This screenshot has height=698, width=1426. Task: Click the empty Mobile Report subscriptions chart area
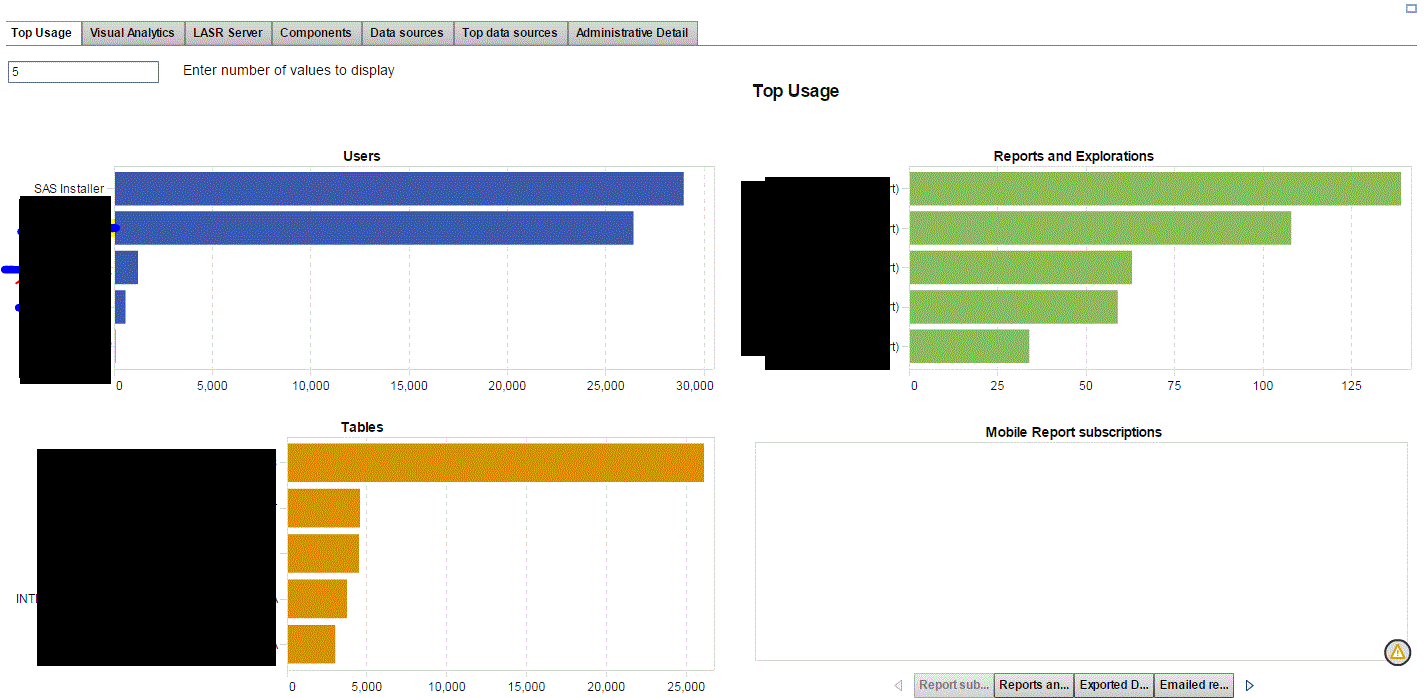1080,551
